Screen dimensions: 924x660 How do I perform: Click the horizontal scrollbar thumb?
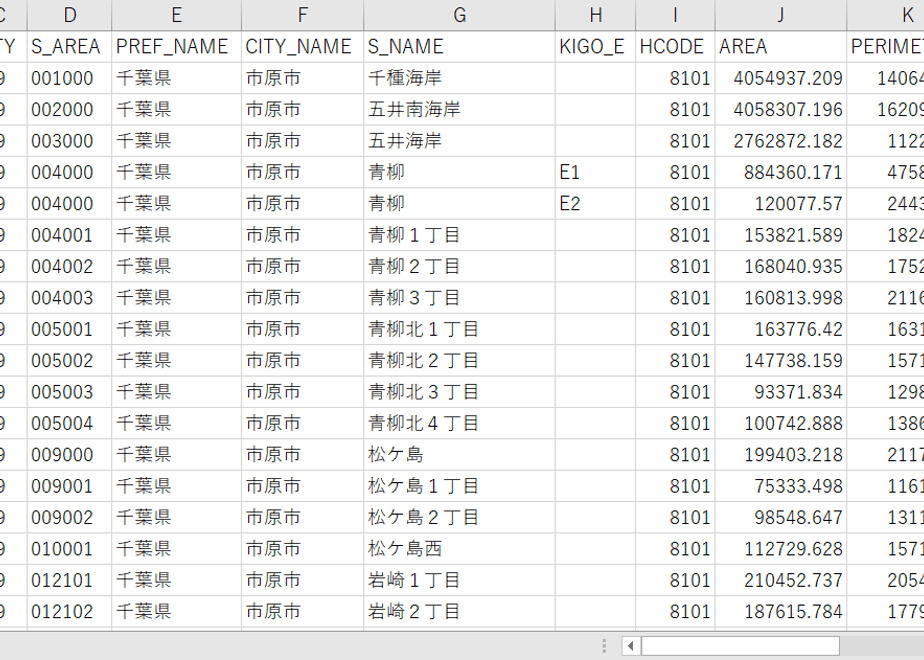(x=740, y=646)
